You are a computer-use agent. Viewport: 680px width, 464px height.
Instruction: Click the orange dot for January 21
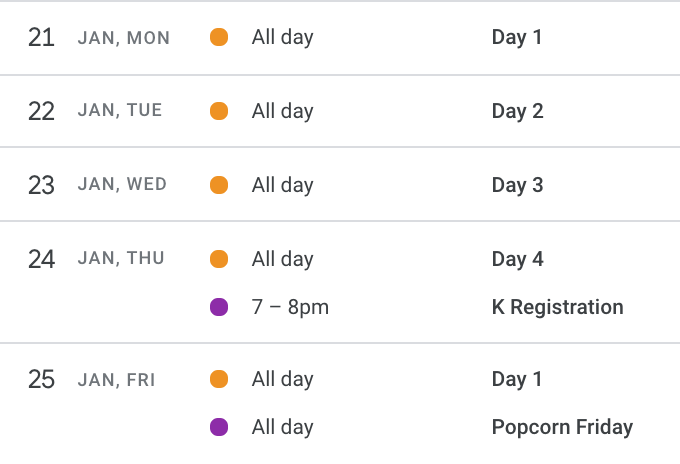tap(219, 37)
